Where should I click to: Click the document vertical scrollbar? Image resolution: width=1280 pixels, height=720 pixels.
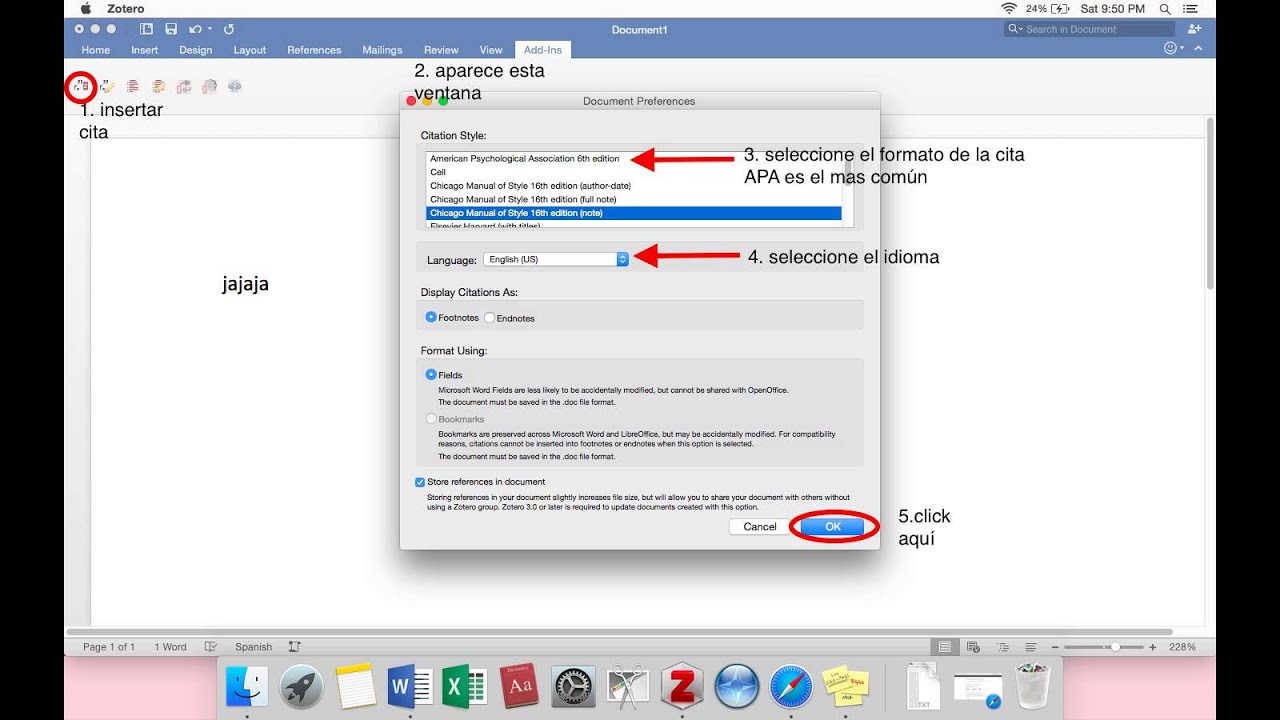tap(1209, 205)
